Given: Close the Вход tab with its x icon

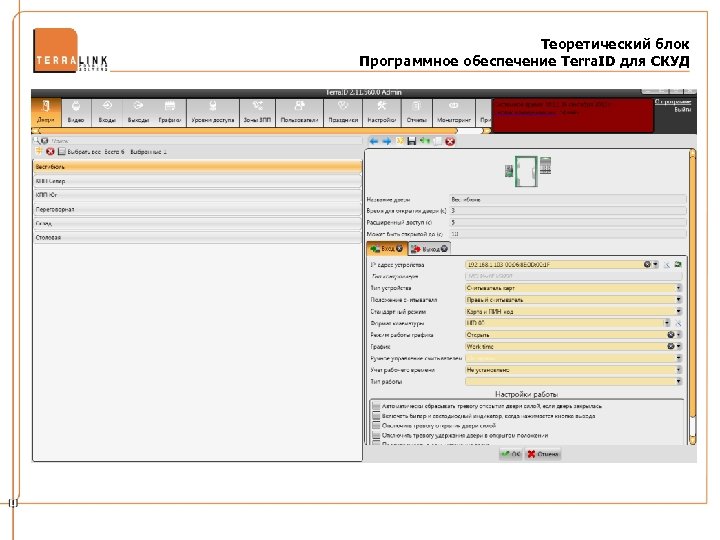Looking at the screenshot, I should 399,248.
